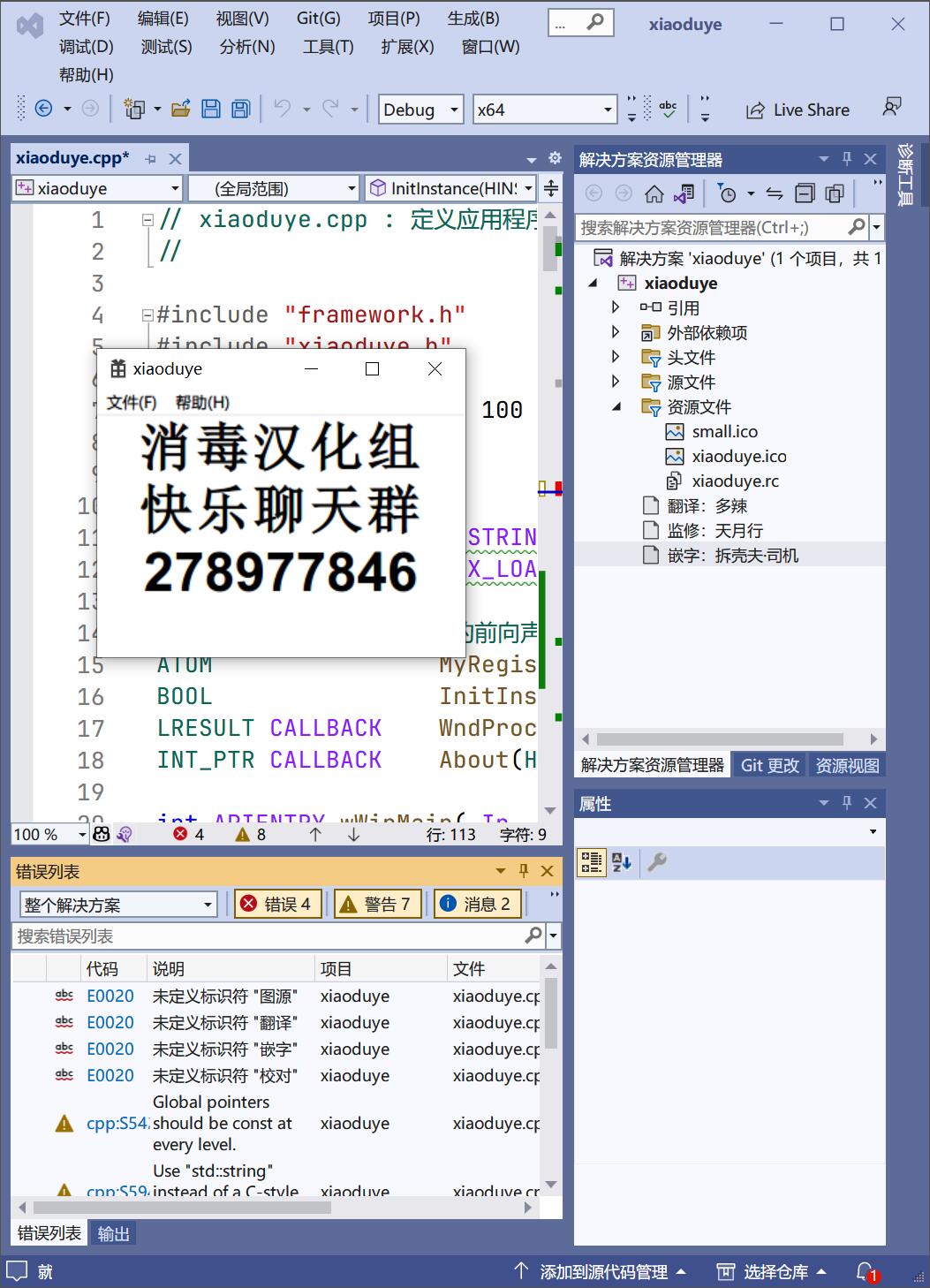Select xiaoduye.rc in resource files

coord(735,481)
